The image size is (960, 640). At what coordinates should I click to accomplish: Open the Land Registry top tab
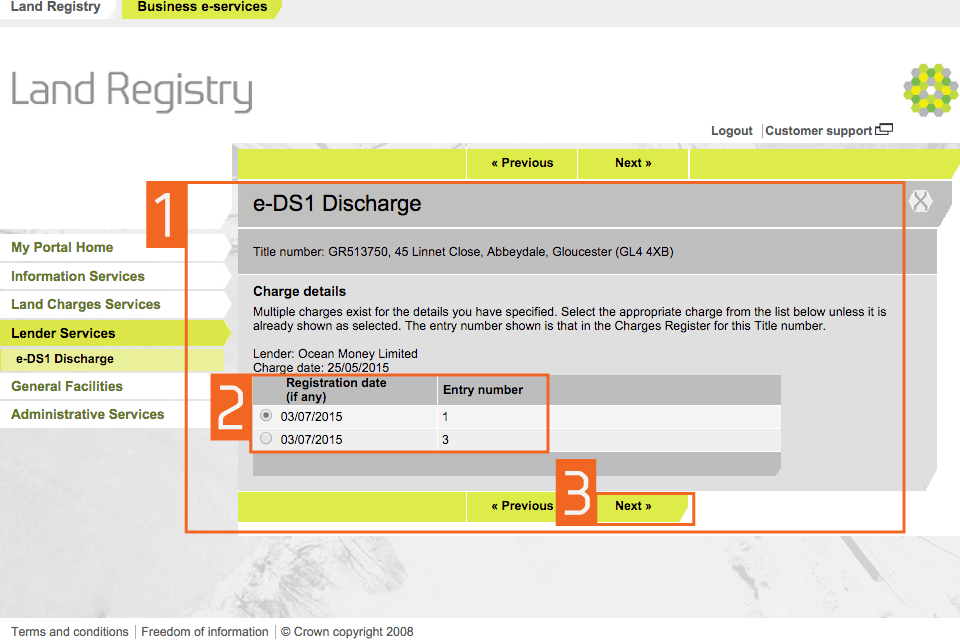[55, 8]
